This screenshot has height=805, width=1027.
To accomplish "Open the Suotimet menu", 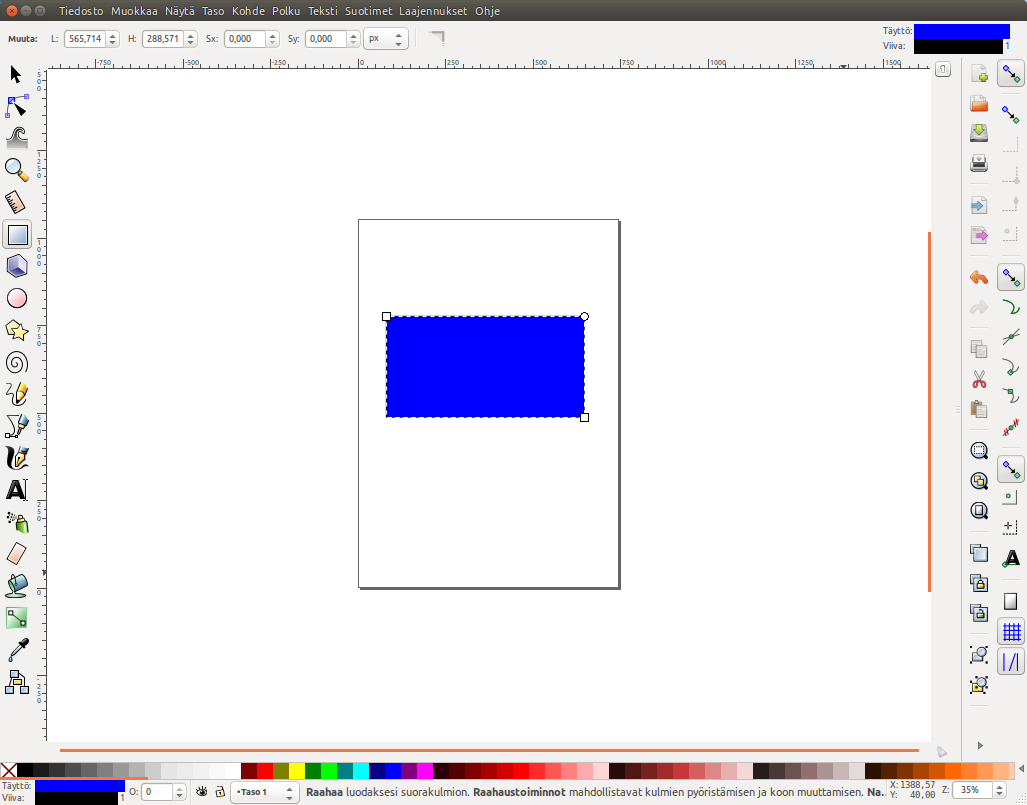I will (368, 11).
